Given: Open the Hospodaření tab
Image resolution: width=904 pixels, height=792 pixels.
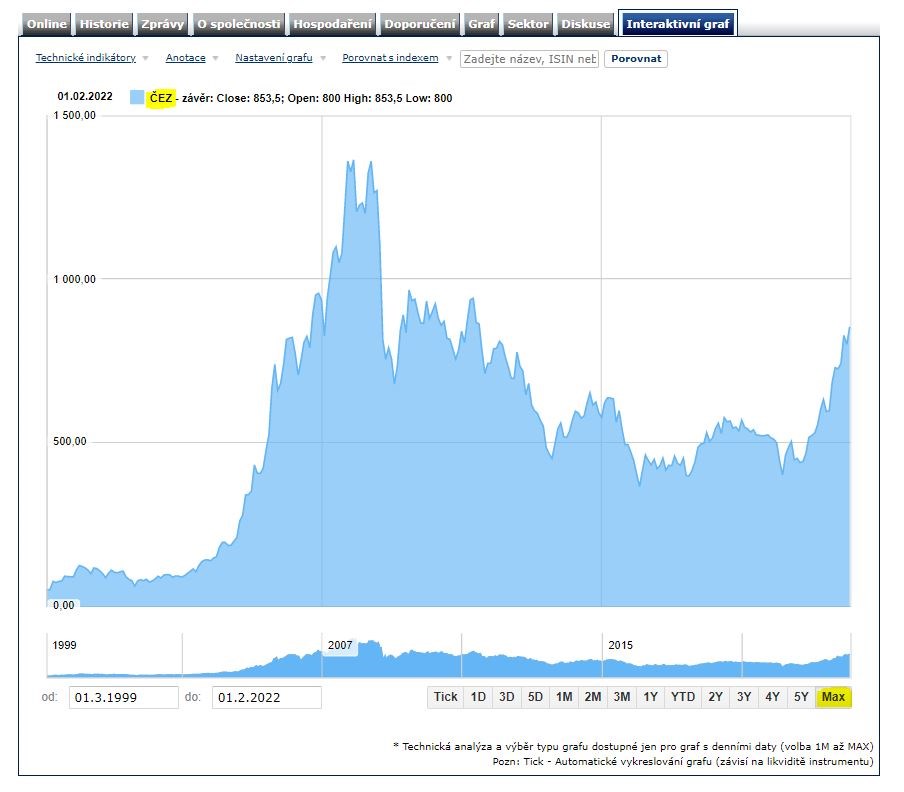Looking at the screenshot, I should point(332,24).
